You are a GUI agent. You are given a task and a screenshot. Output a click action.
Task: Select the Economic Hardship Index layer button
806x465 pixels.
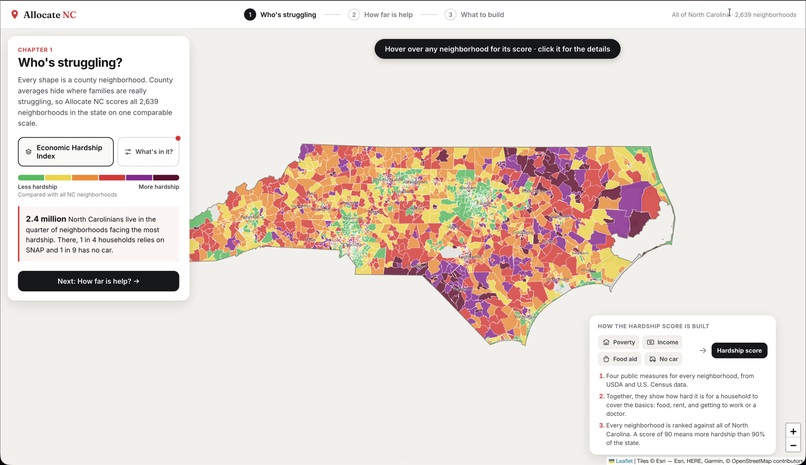pos(66,152)
